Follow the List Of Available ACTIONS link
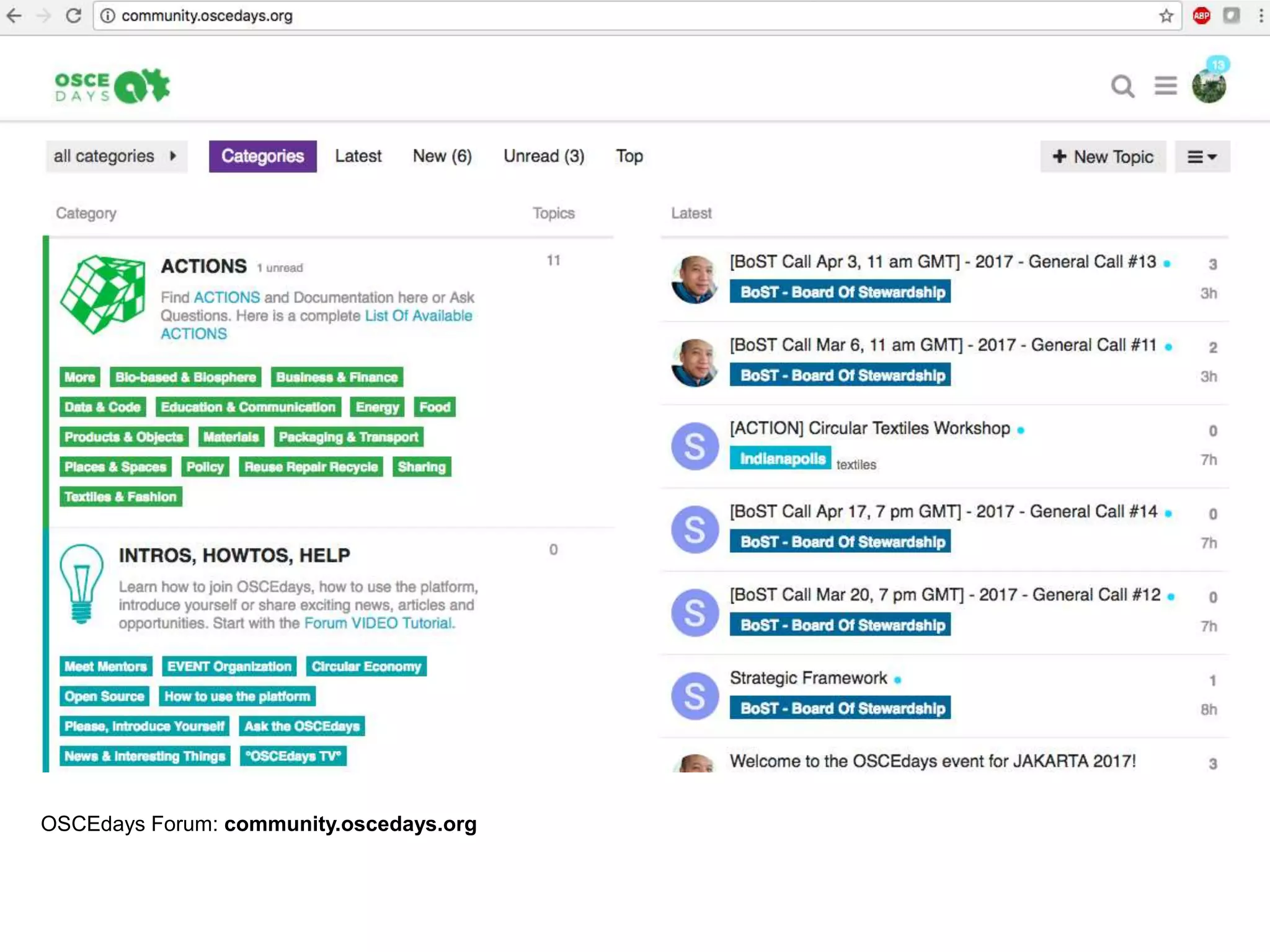Image resolution: width=1270 pixels, height=952 pixels. coord(316,324)
